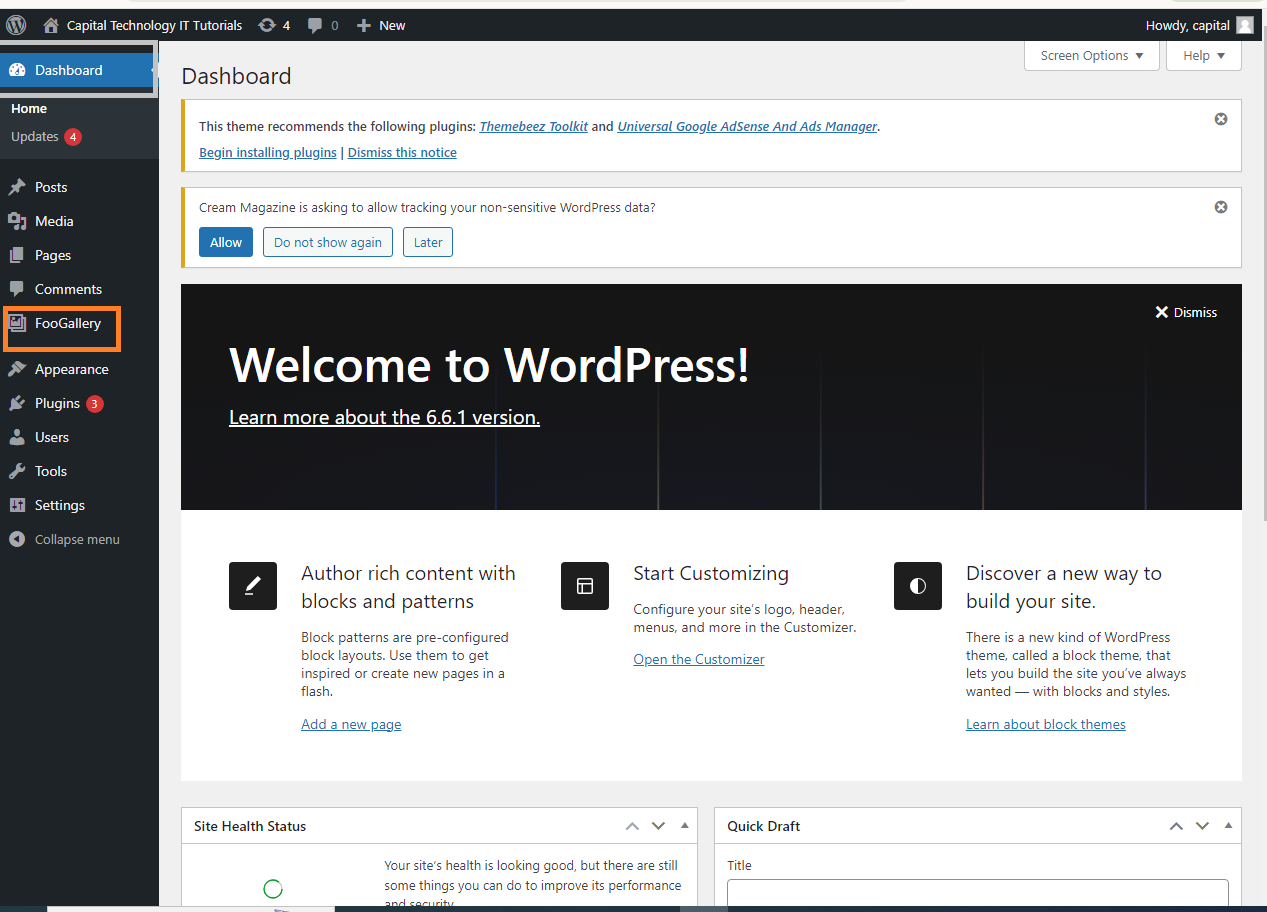Open the FooGallery sidebar menu

[x=67, y=323]
